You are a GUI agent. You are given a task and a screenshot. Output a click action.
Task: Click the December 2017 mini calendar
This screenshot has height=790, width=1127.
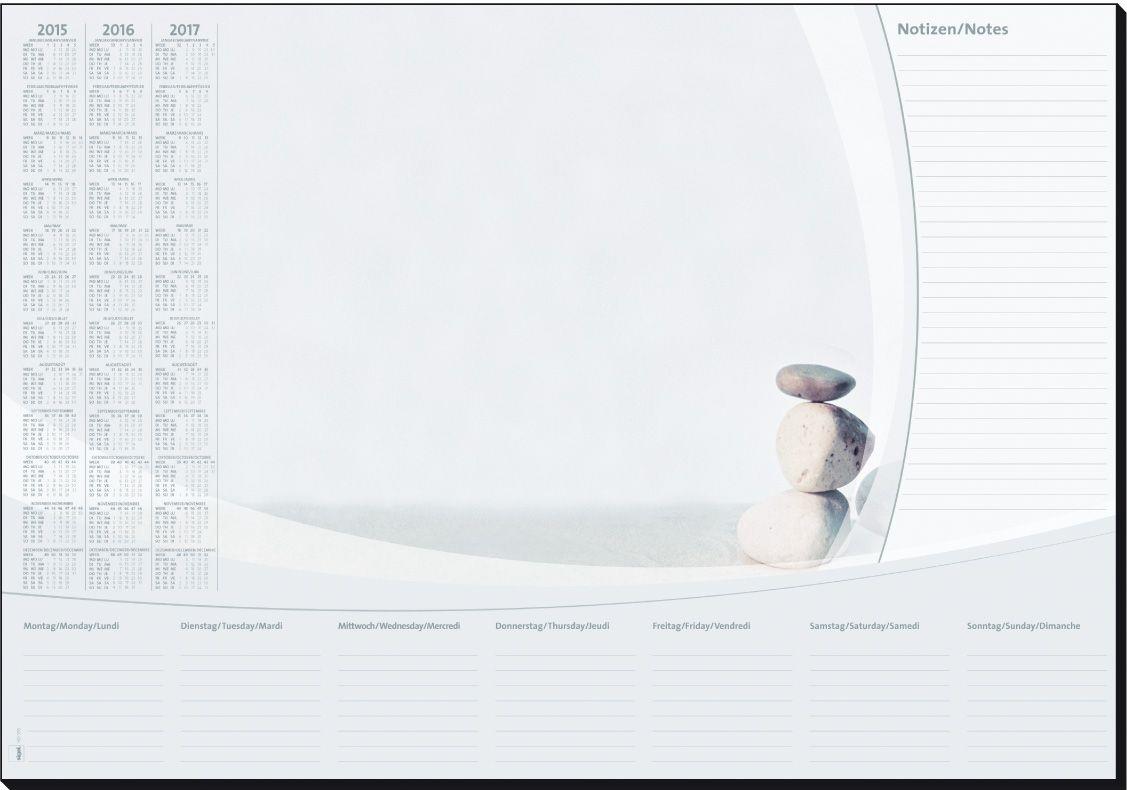point(184,568)
